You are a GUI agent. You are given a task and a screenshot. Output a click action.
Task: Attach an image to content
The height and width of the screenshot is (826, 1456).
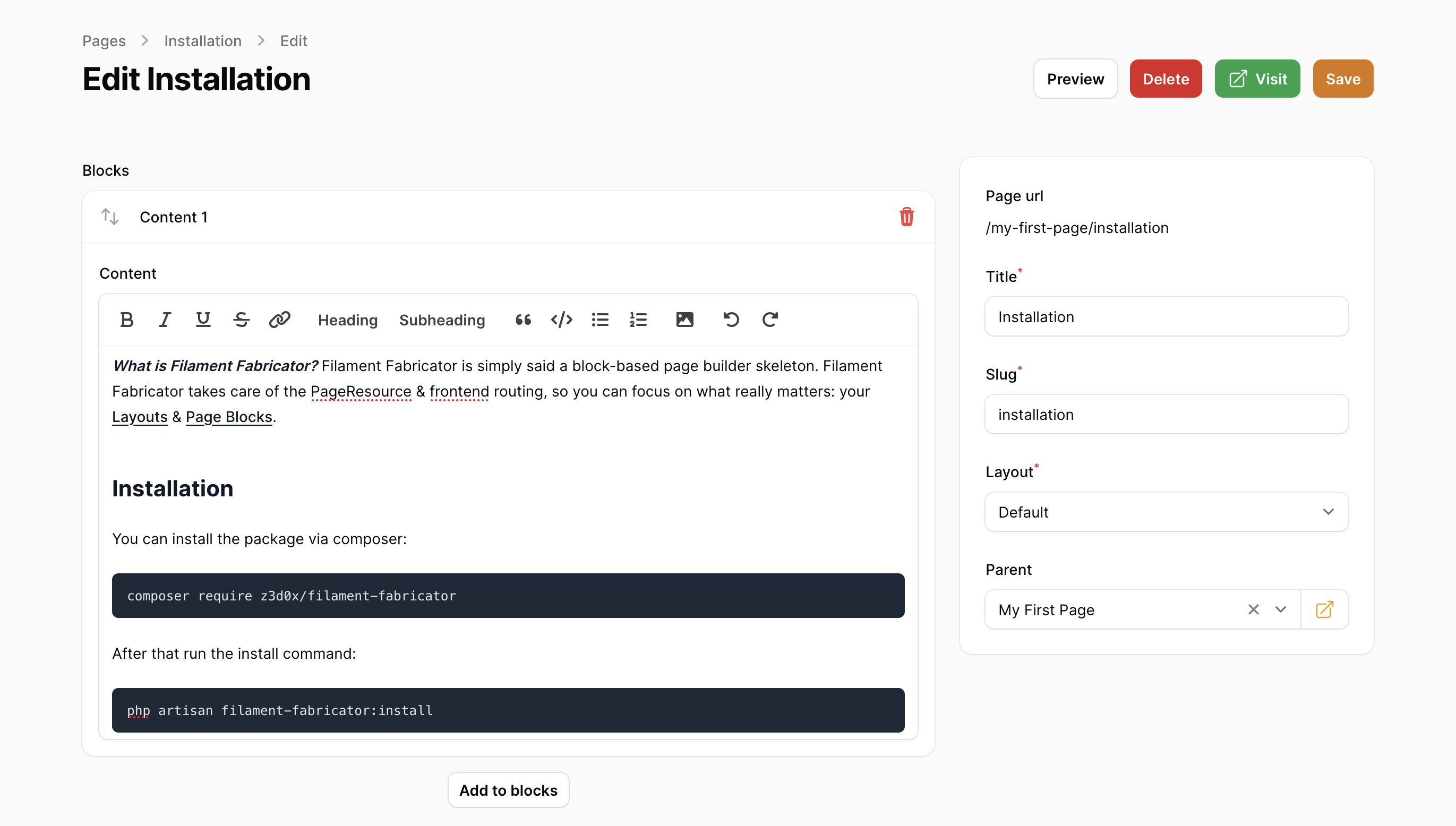(x=684, y=320)
